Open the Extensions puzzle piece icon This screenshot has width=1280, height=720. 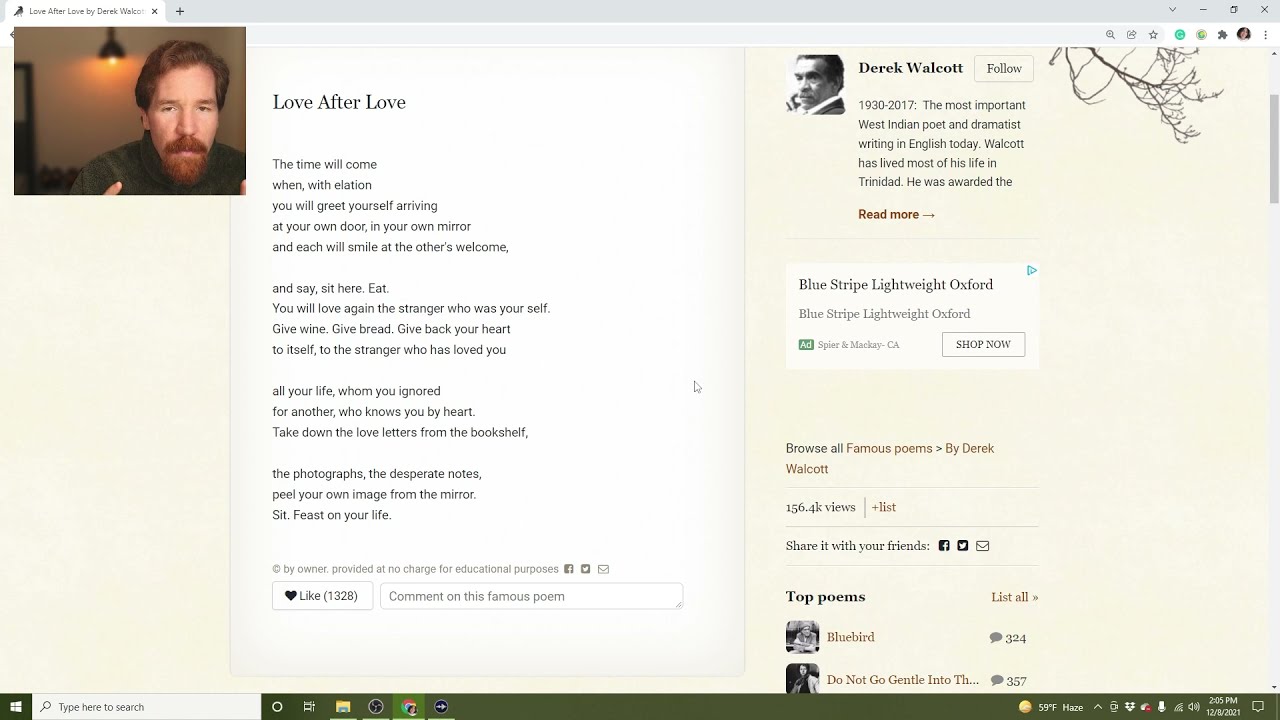coord(1222,34)
